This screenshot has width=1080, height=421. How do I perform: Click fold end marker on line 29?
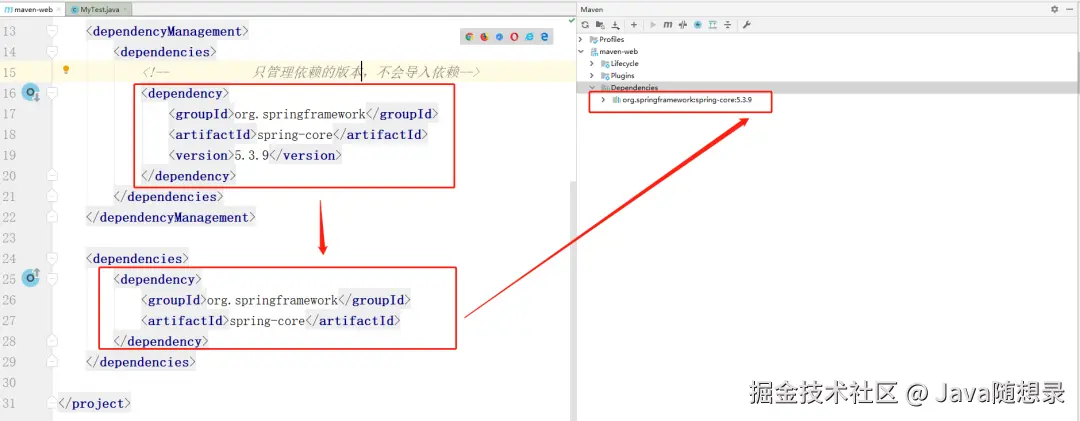coord(52,362)
